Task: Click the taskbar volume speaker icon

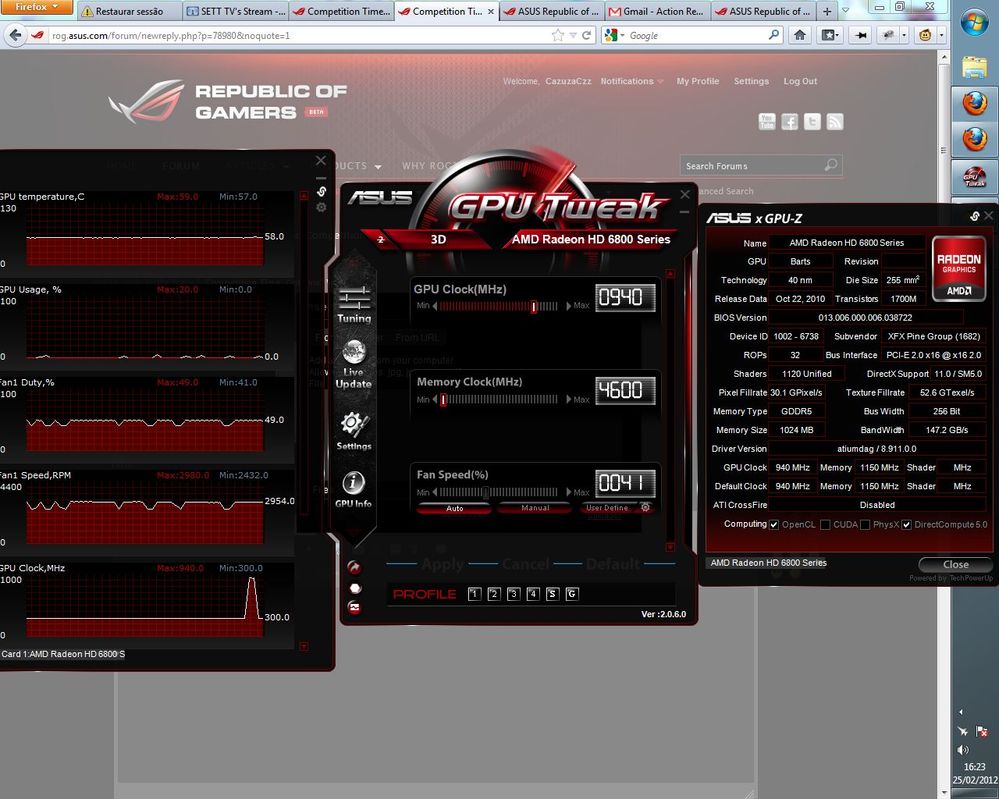Action: 963,750
